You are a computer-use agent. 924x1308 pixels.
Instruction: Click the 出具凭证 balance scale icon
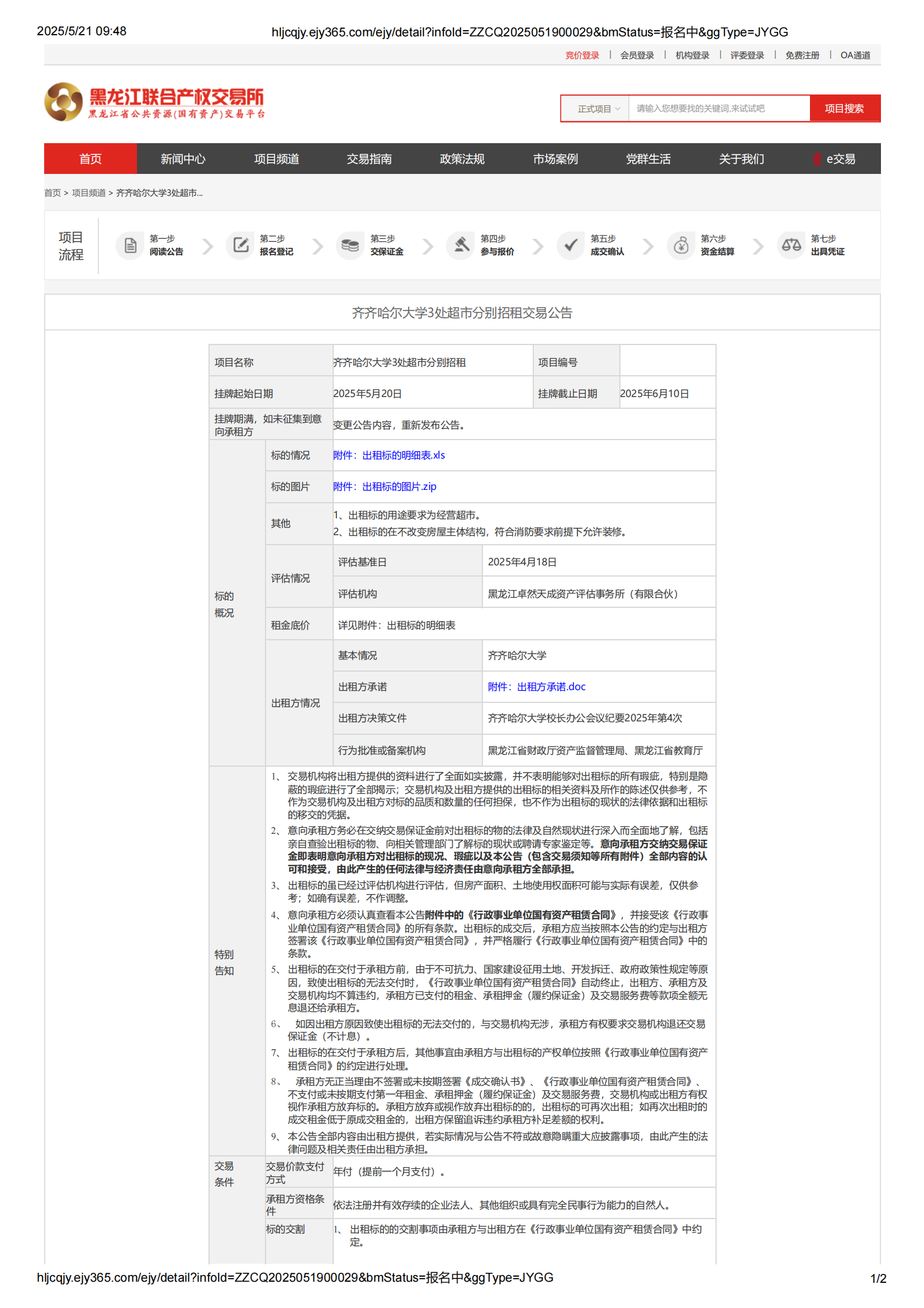tap(791, 245)
